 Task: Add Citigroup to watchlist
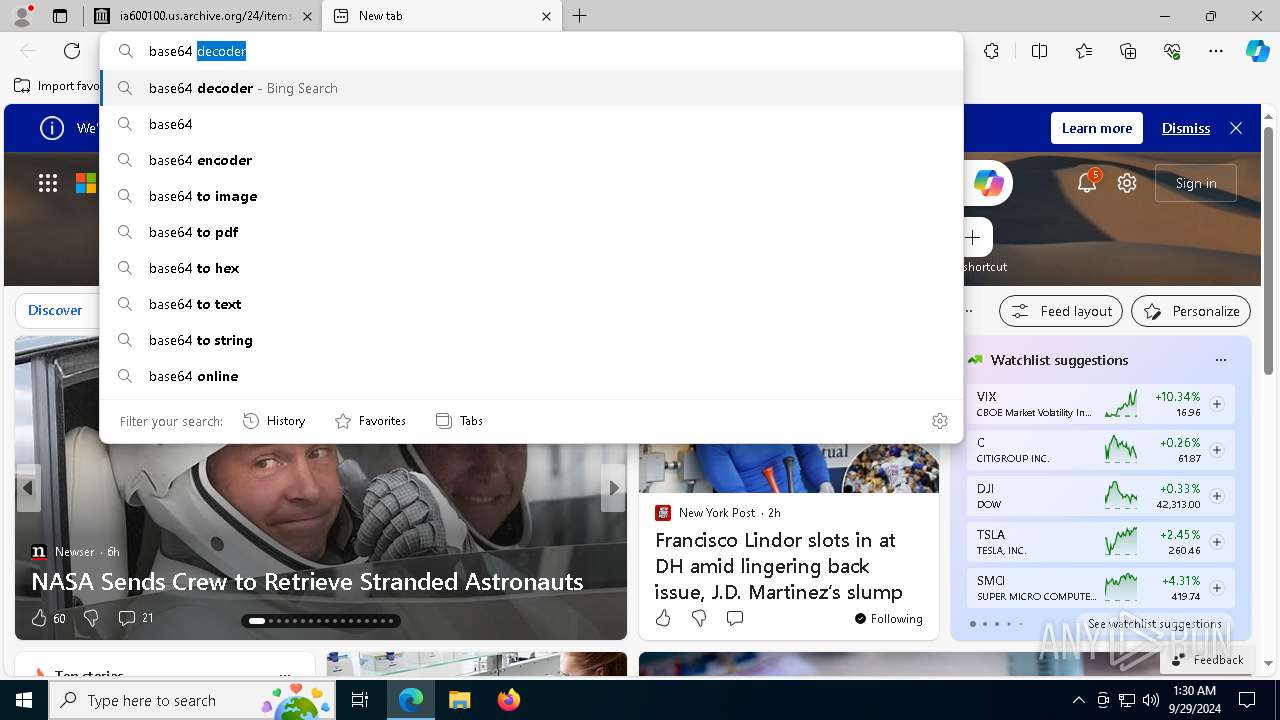coord(1217,450)
